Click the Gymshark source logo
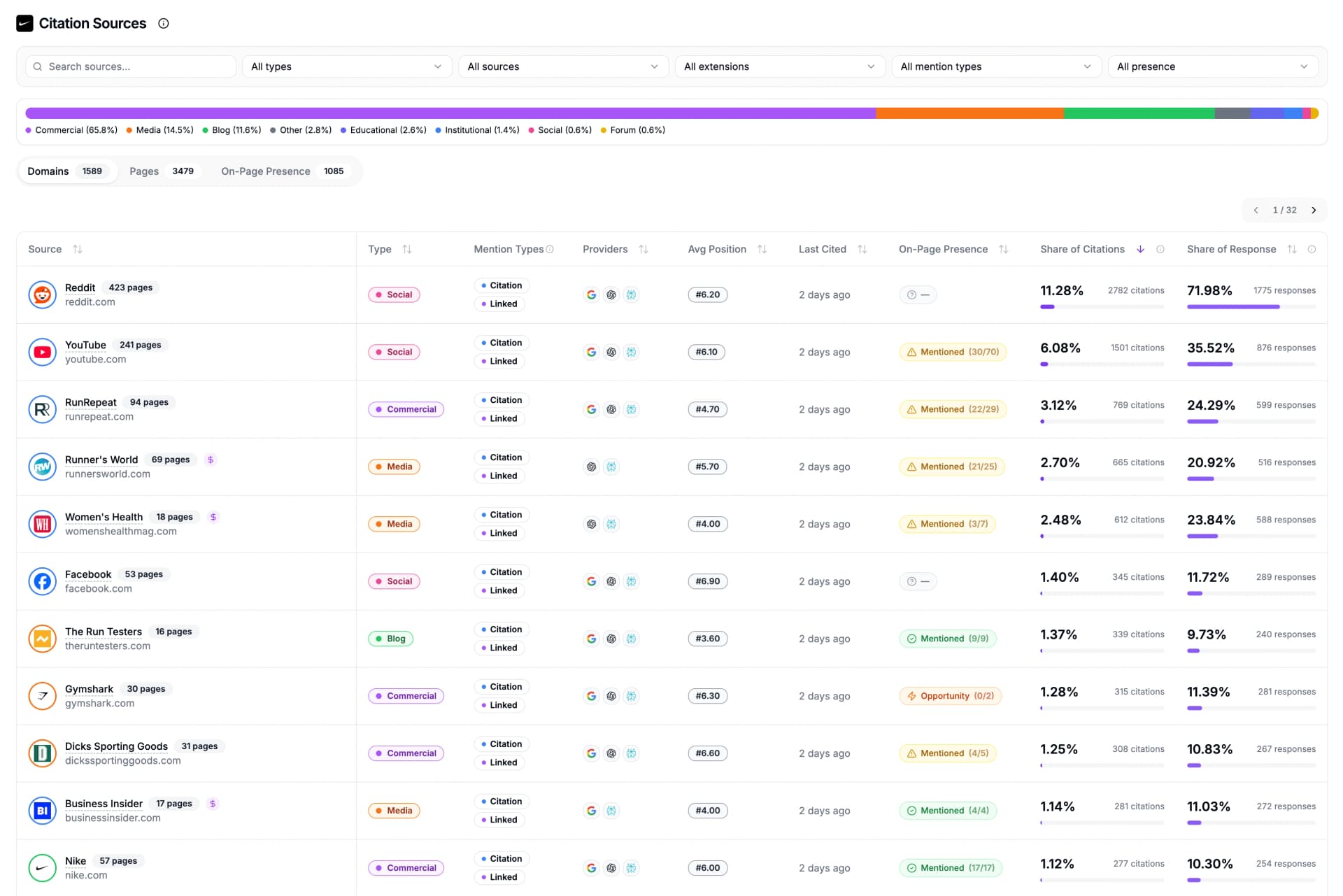This screenshot has width=1343, height=896. coord(42,696)
